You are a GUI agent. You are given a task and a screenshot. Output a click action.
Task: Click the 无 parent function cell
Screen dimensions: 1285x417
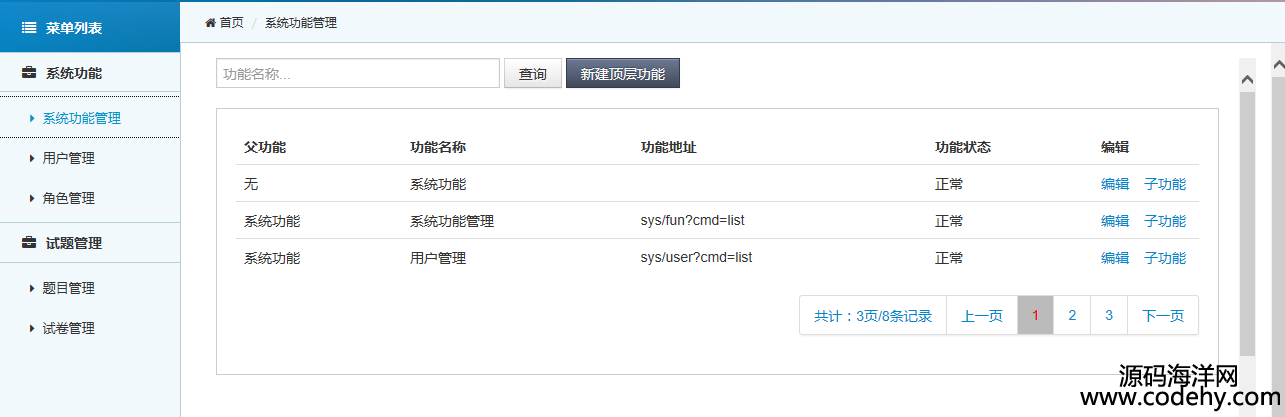(x=251, y=184)
